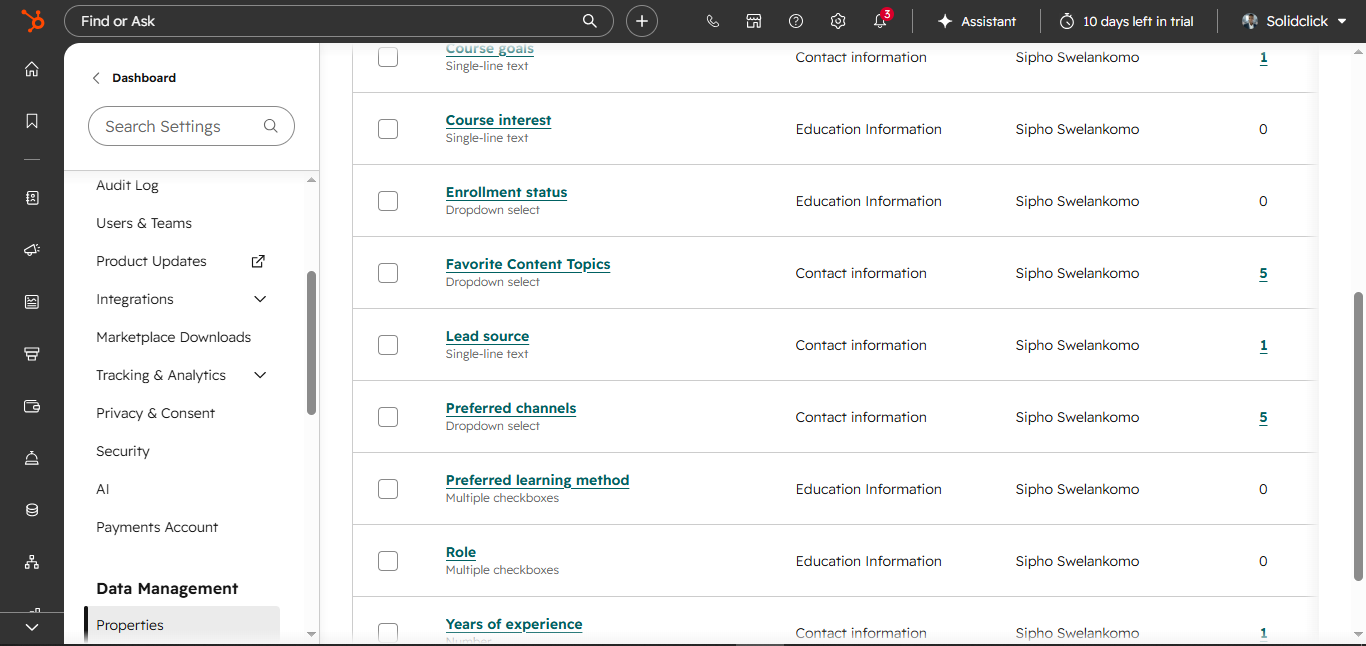Open Service bell icon in left rail
This screenshot has width=1366, height=646.
click(32, 458)
